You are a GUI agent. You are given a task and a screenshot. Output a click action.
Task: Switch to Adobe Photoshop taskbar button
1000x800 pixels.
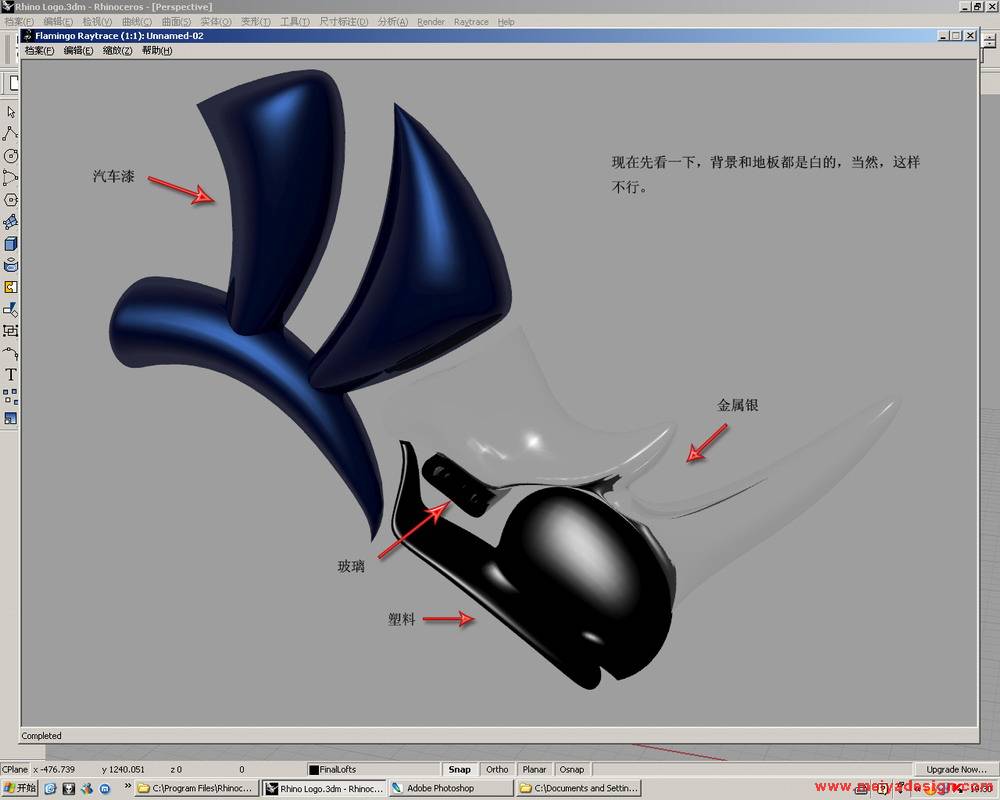tap(452, 789)
